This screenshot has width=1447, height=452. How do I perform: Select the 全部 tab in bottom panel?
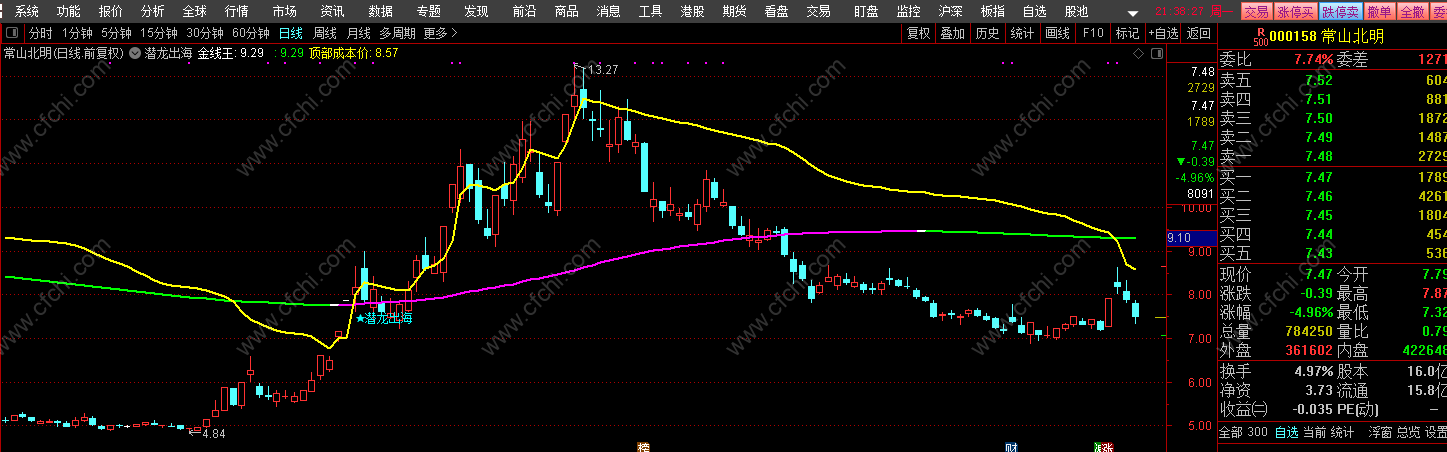point(1230,432)
